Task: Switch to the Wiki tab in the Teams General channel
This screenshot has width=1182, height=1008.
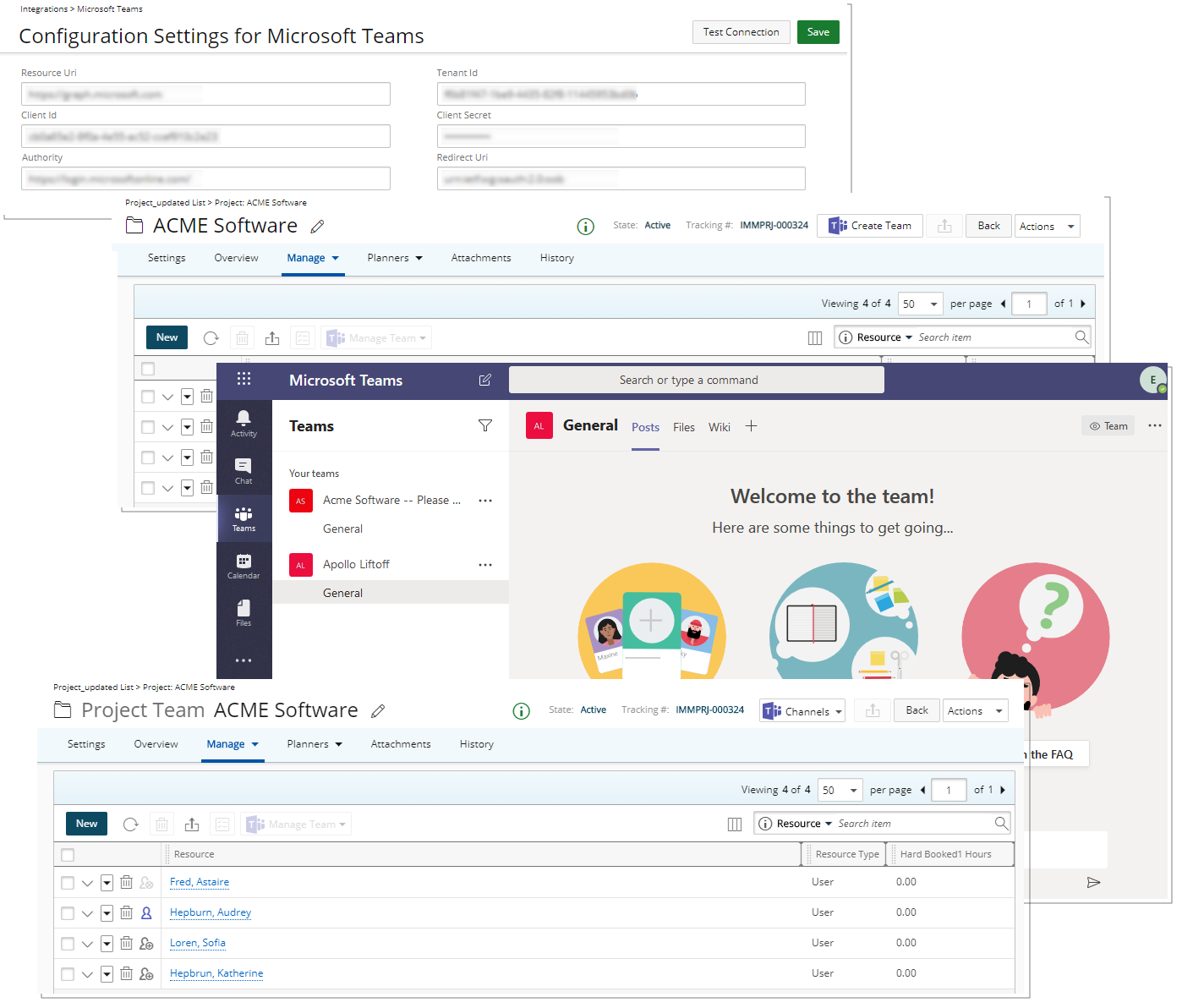Action: point(720,427)
